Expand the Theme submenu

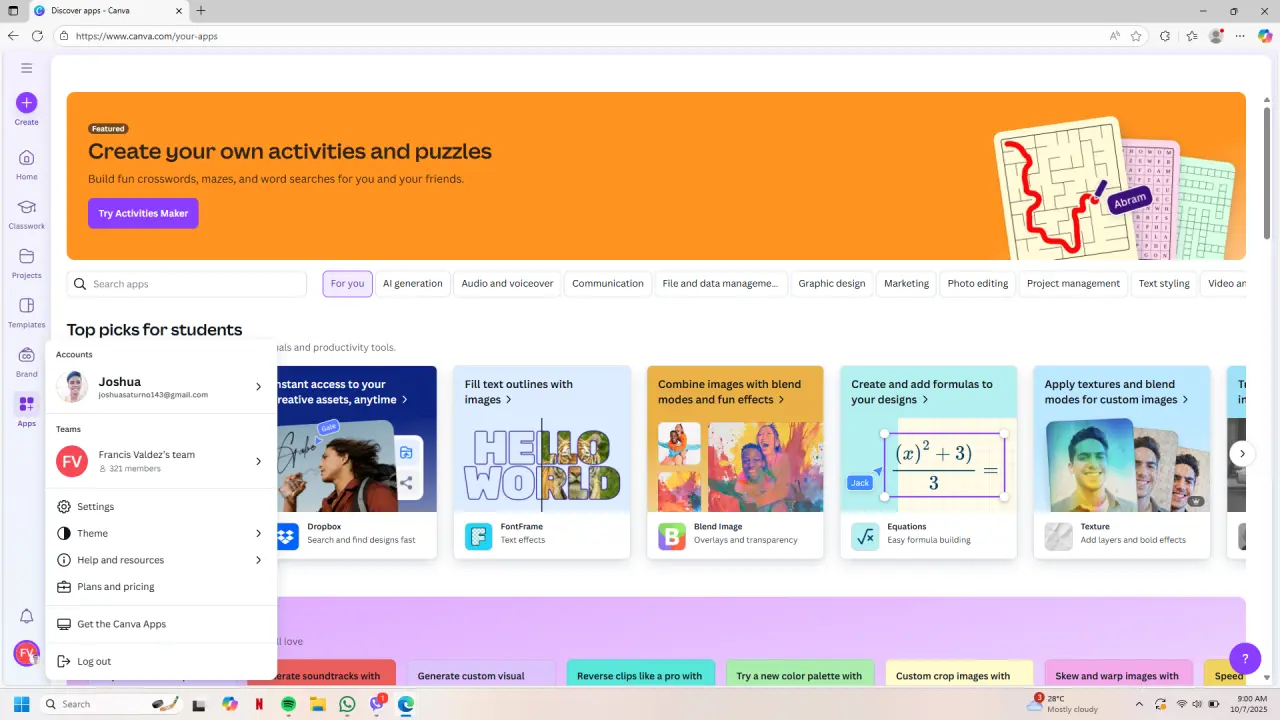tap(161, 533)
